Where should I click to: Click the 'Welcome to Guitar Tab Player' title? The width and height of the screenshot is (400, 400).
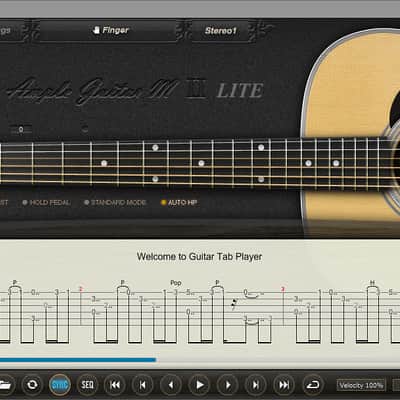click(199, 257)
